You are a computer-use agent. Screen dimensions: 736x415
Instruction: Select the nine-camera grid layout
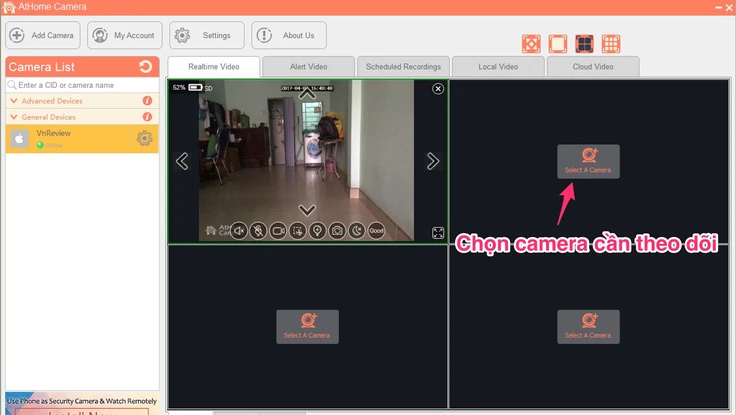(611, 44)
